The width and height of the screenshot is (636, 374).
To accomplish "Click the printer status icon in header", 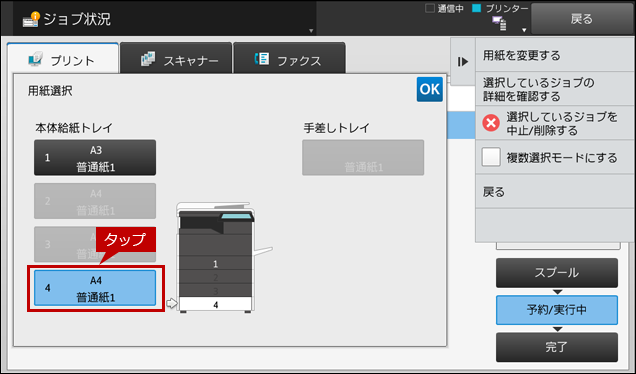I will [x=499, y=23].
